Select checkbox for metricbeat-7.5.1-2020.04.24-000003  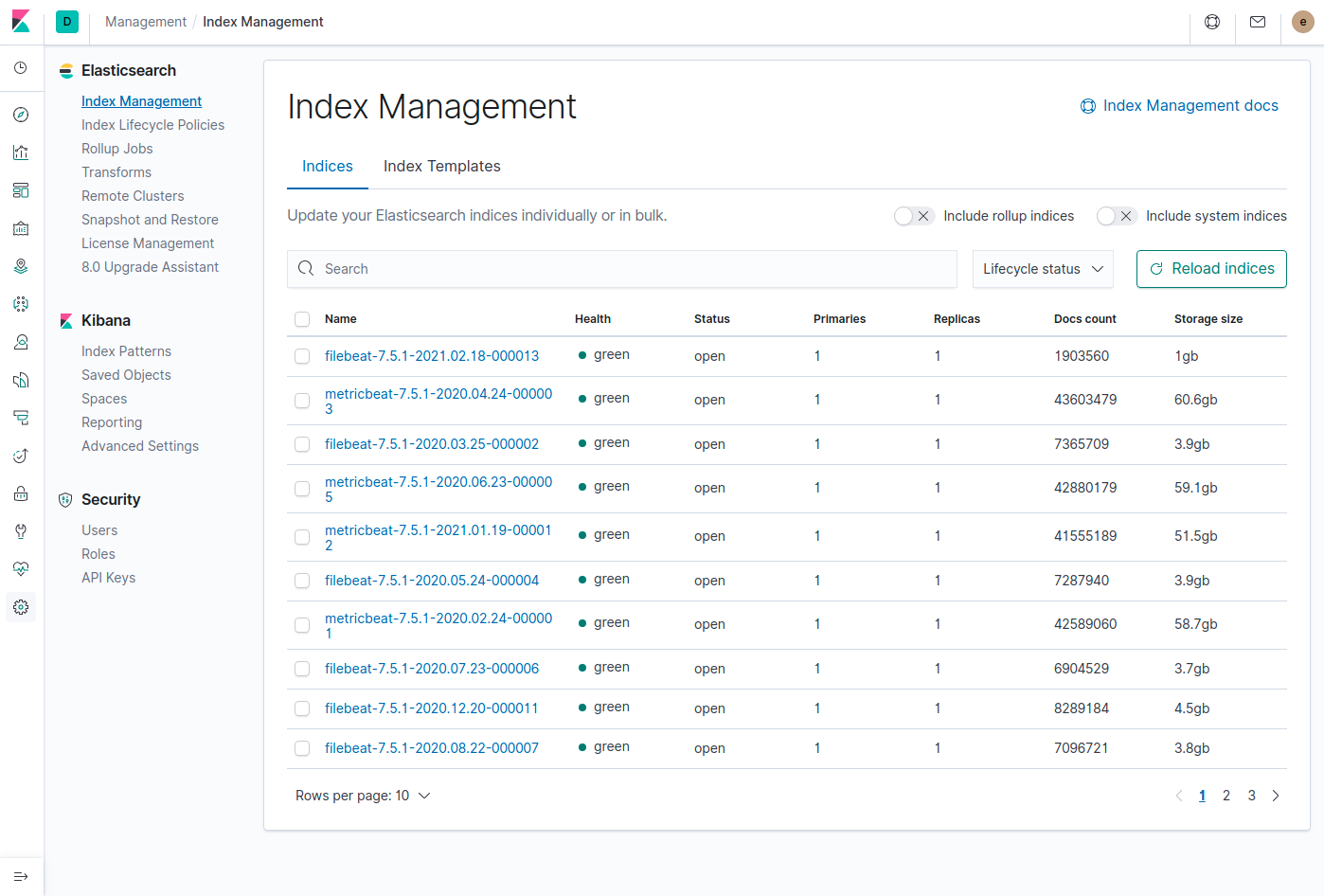(x=302, y=401)
